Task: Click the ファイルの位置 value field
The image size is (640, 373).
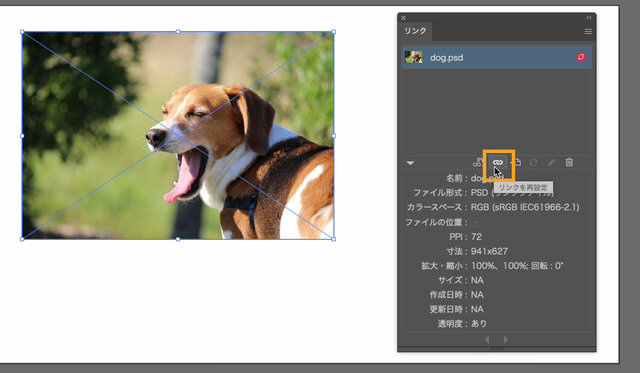Action: point(476,222)
